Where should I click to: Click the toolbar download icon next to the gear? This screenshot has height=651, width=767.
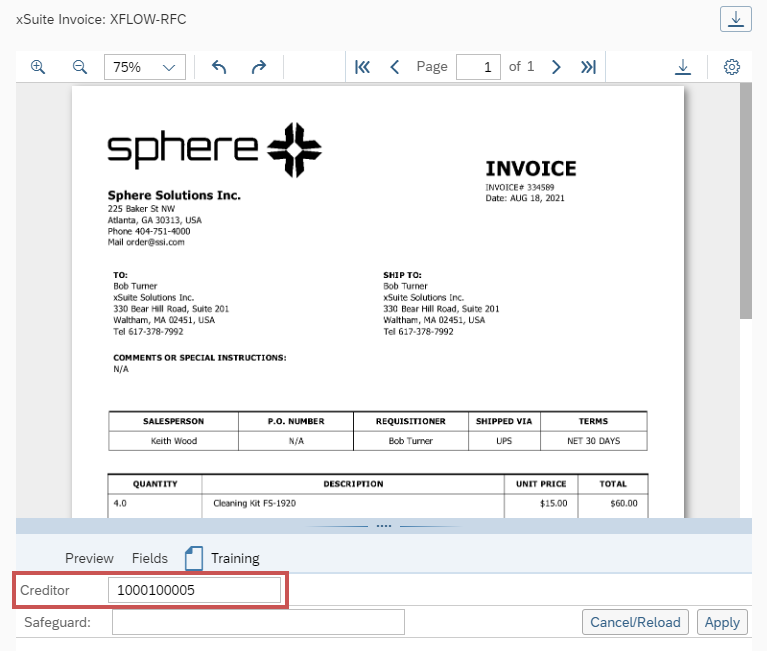pyautogui.click(x=683, y=67)
